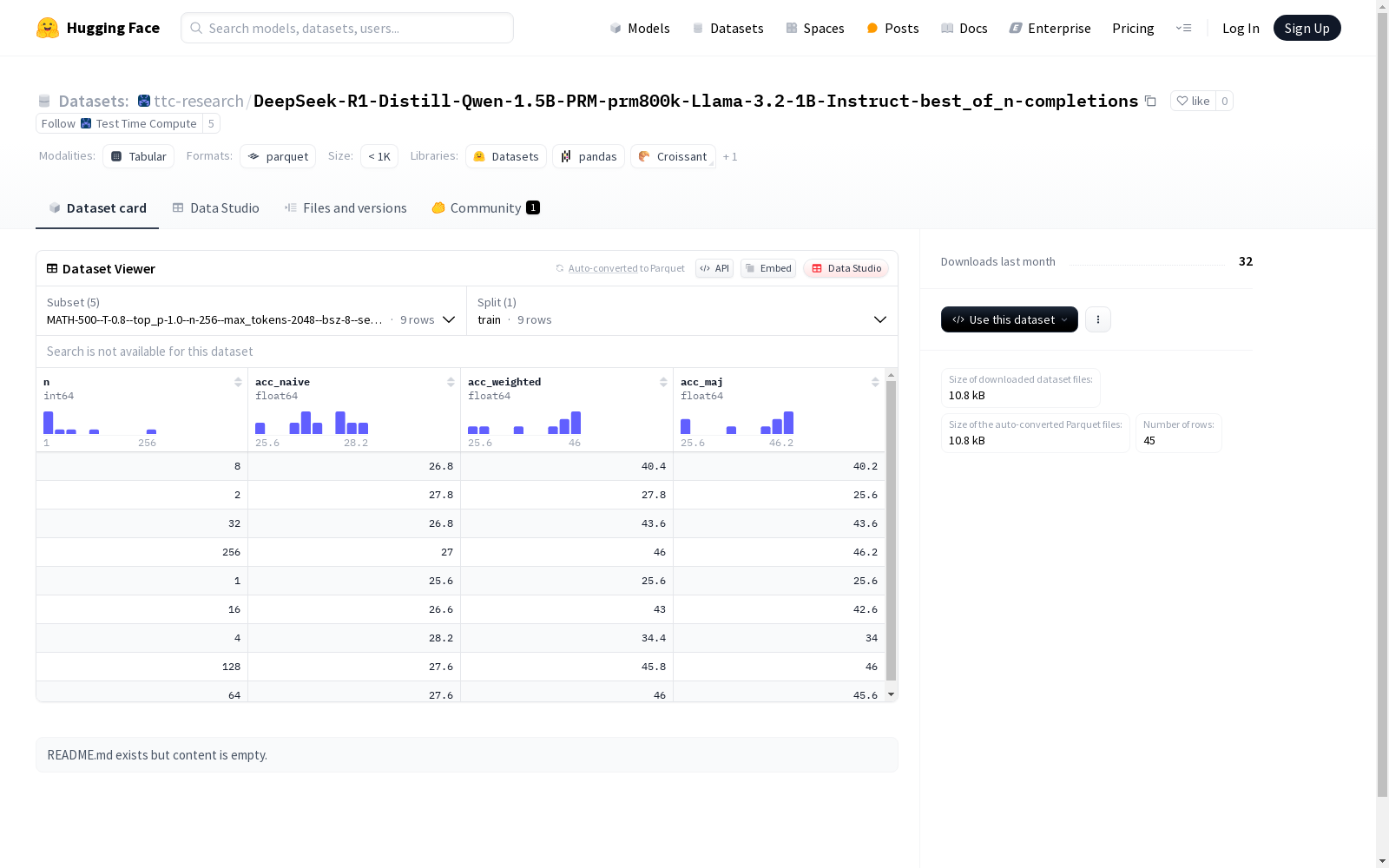Select the parquet format tag

[x=278, y=156]
